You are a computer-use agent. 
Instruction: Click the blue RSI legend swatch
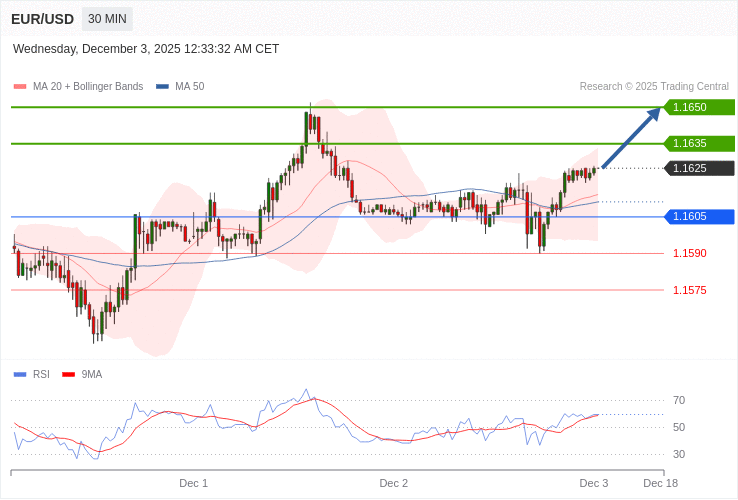20,375
